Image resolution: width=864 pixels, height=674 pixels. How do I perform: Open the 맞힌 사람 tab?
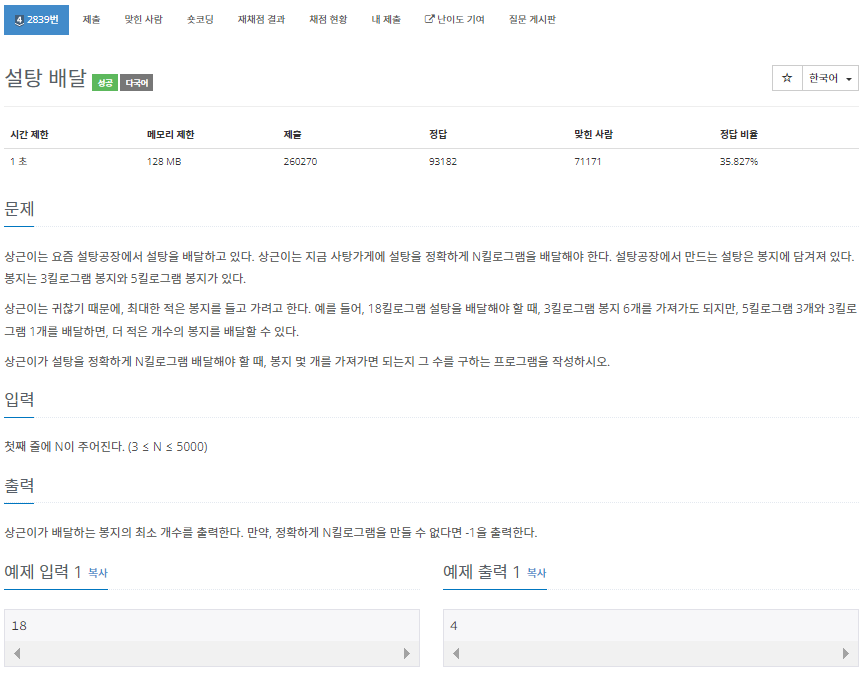coord(143,20)
